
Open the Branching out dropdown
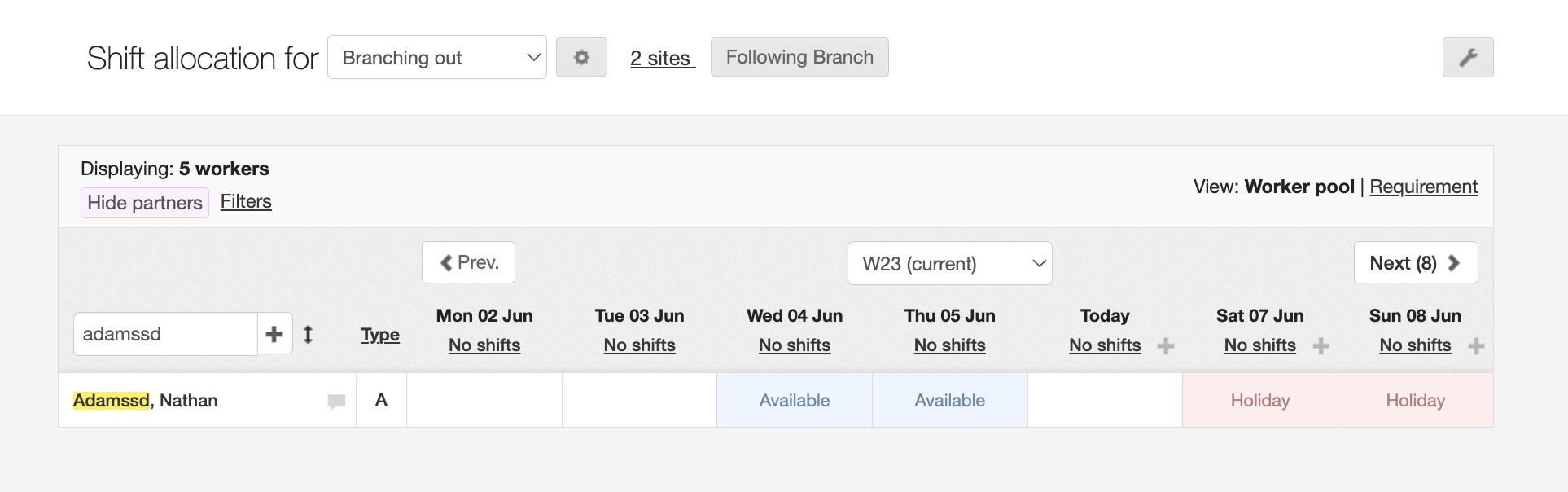click(x=436, y=58)
